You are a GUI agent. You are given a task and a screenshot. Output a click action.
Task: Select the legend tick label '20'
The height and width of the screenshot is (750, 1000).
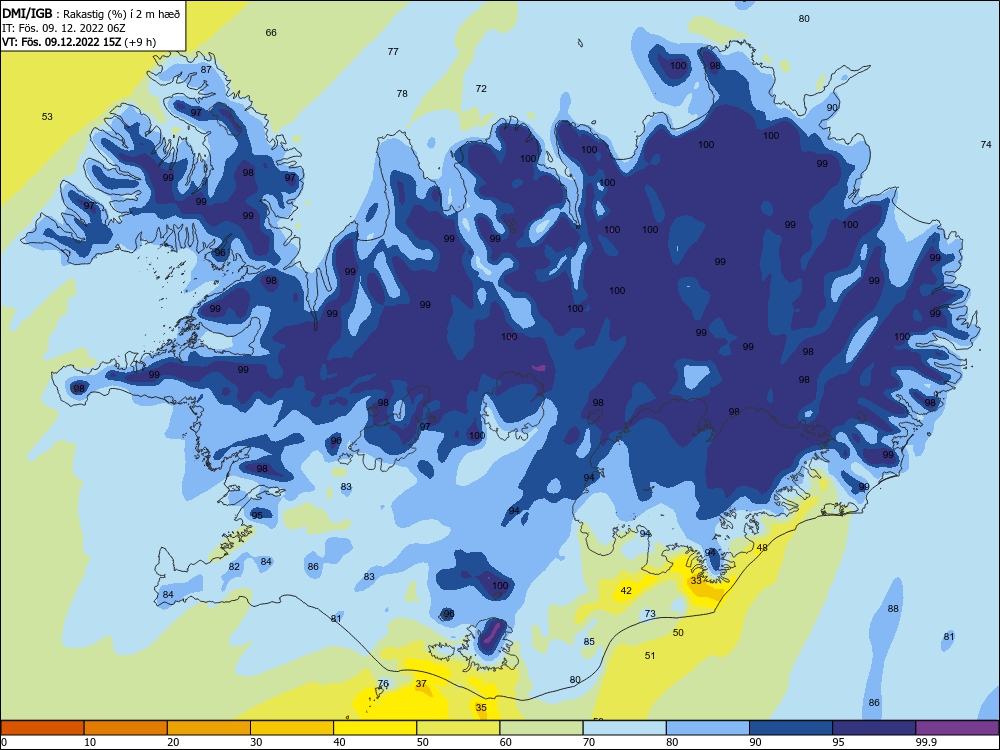[x=173, y=742]
